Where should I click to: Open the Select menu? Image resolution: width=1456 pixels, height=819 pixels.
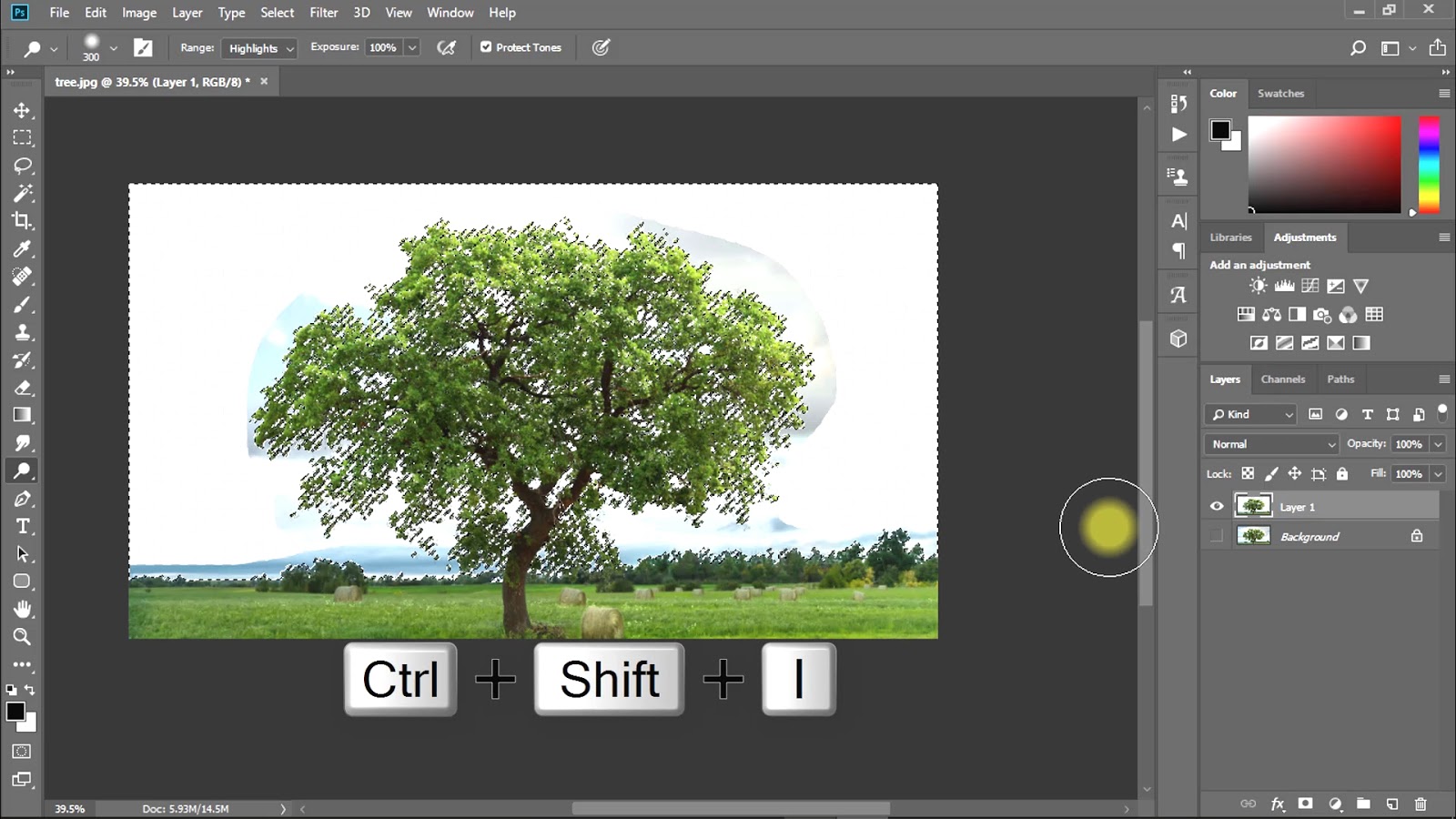278,12
